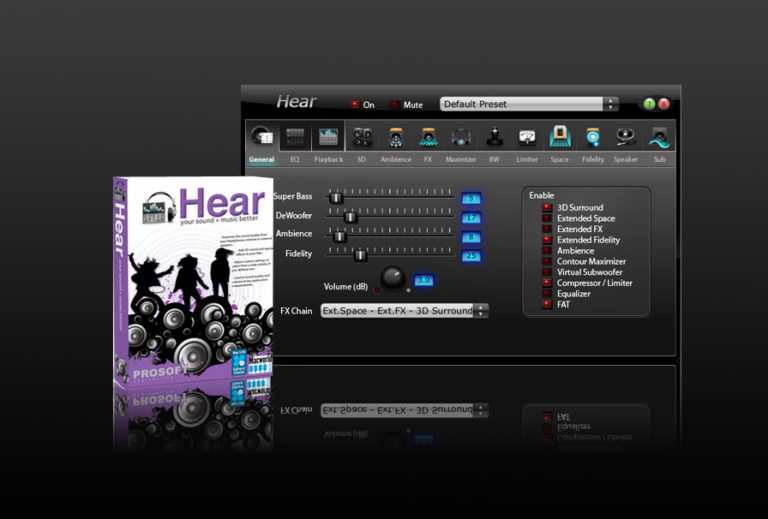The width and height of the screenshot is (768, 519).
Task: Enable Extended FX checkbox
Action: click(547, 229)
